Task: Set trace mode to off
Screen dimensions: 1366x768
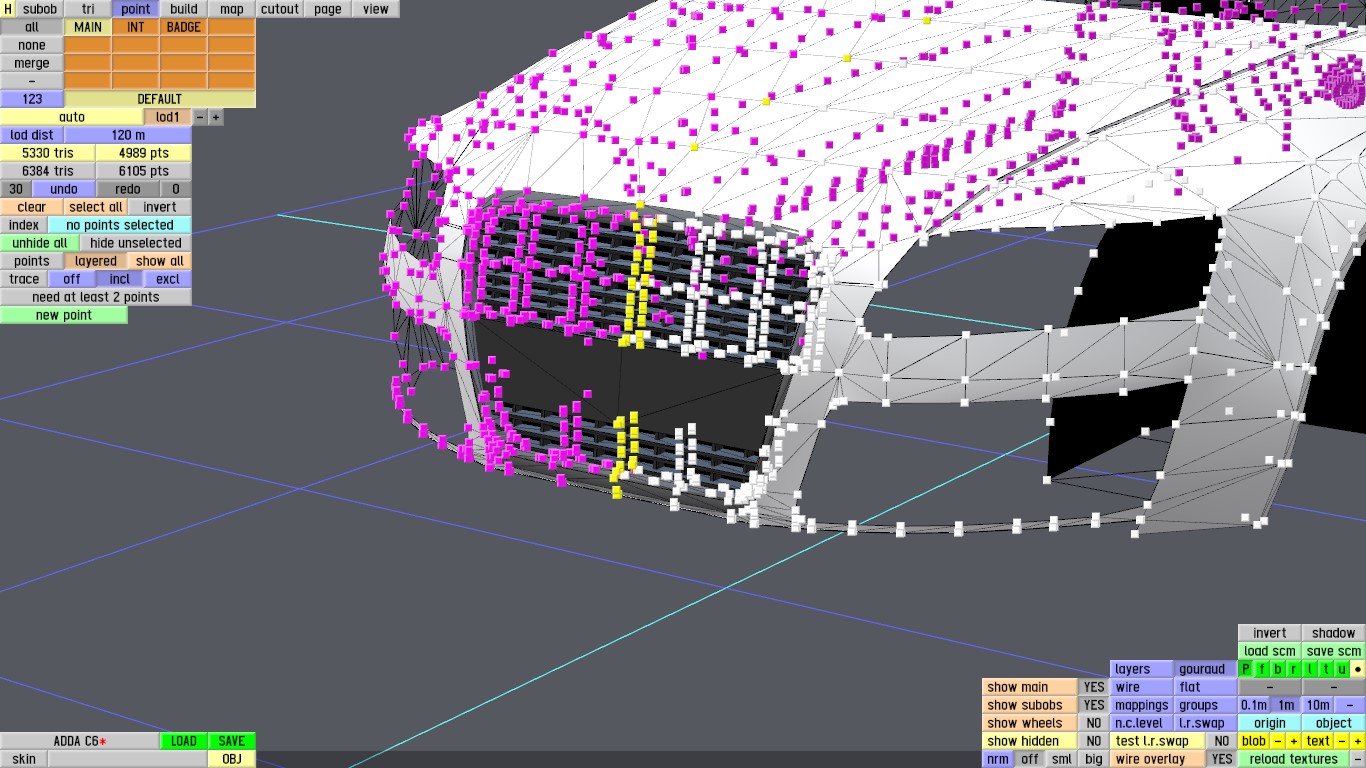Action: tap(72, 279)
